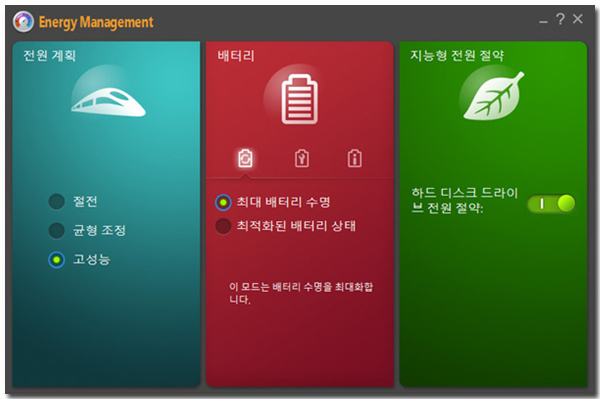Select the 절전 power plan radio button
600x399 pixels.
[x=57, y=202]
